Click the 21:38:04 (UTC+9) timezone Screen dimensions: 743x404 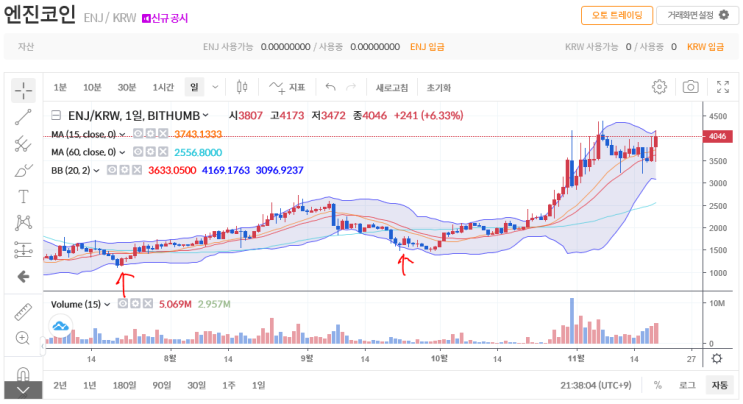pos(596,386)
